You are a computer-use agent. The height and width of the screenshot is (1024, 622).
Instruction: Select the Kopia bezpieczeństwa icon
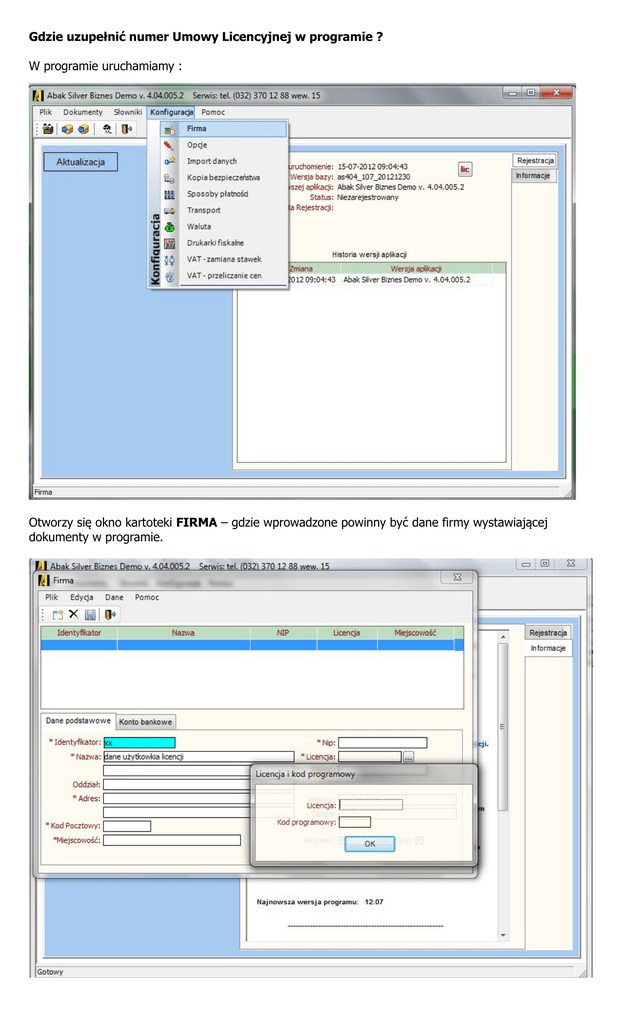tap(170, 178)
